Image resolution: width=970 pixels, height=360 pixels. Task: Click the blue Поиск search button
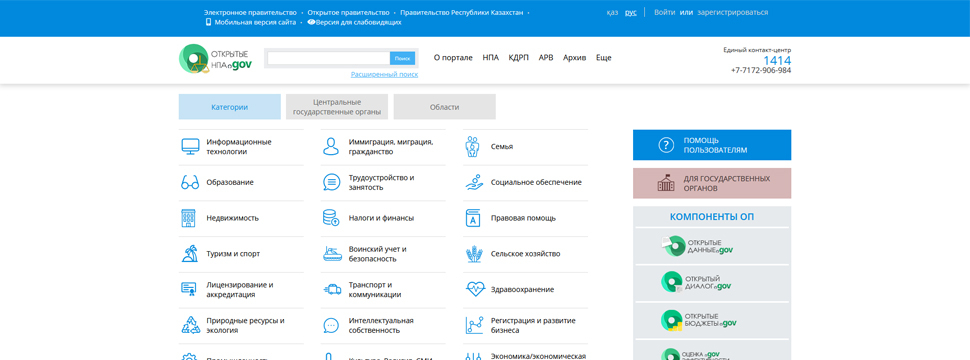click(402, 58)
